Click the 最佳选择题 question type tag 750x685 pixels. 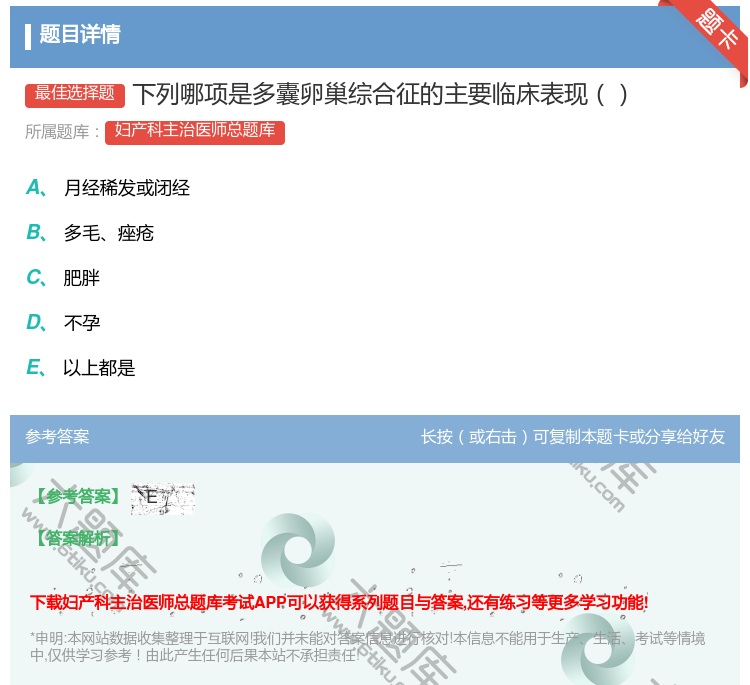(x=75, y=94)
